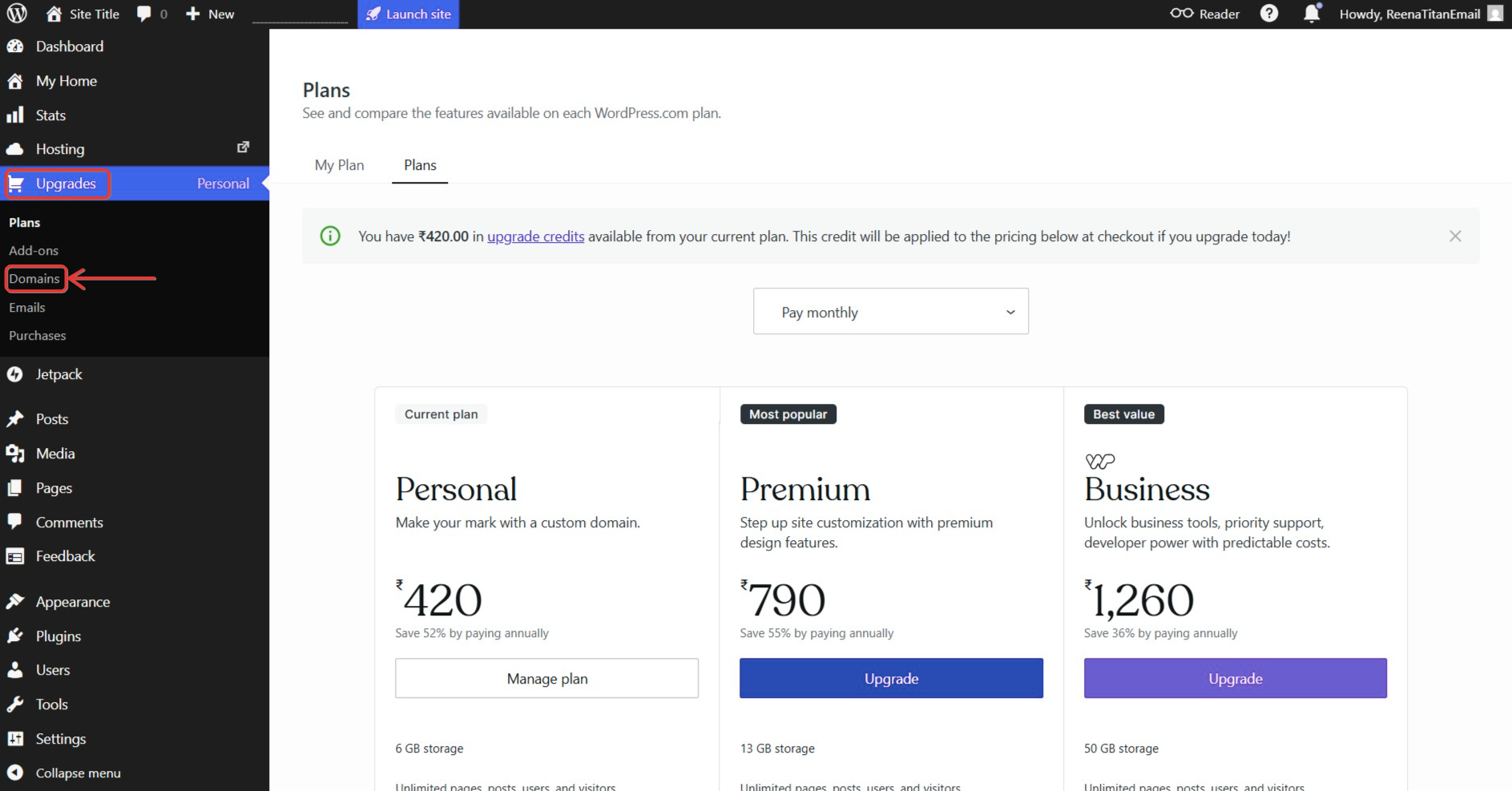Click Upgrade under Premium plan
Viewport: 1512px width, 791px height.
tap(891, 678)
